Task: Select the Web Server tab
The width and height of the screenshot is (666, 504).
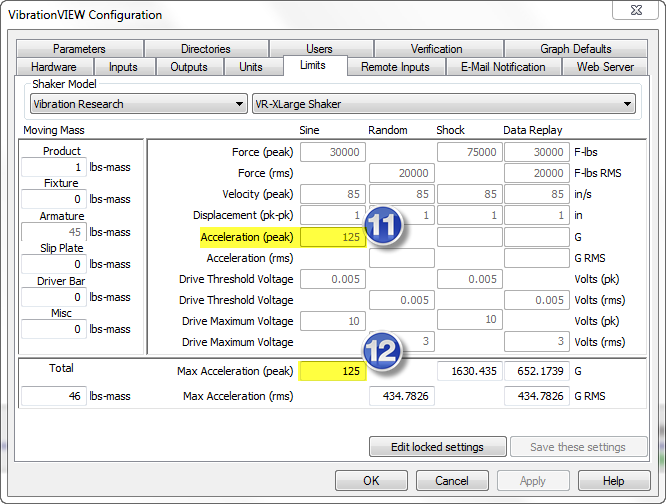Action: 605,67
